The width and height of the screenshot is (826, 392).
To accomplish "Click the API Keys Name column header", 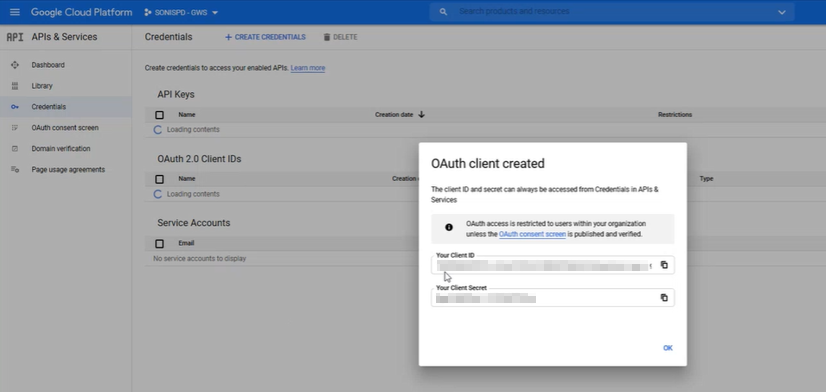I will 186,114.
